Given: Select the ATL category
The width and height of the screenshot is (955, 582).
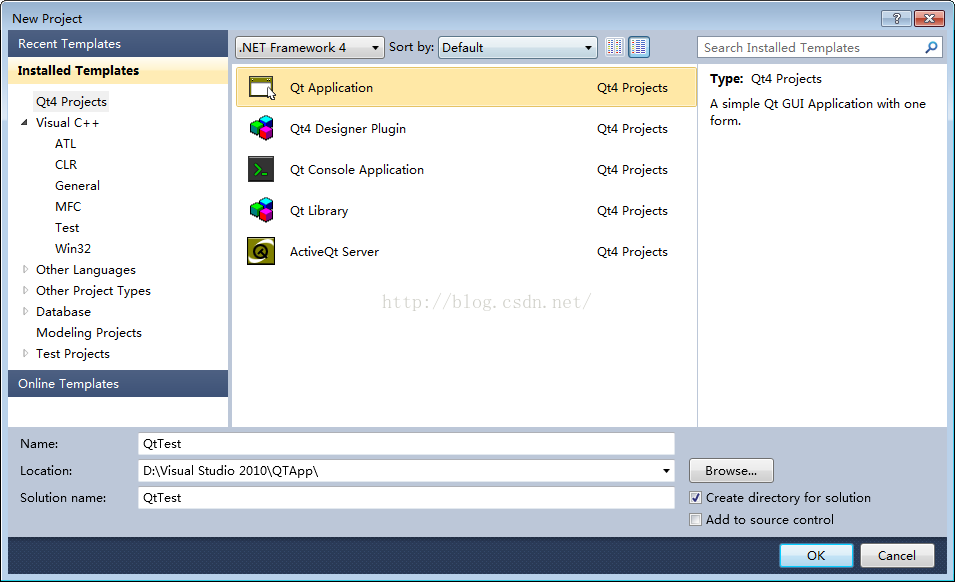Looking at the screenshot, I should point(65,144).
